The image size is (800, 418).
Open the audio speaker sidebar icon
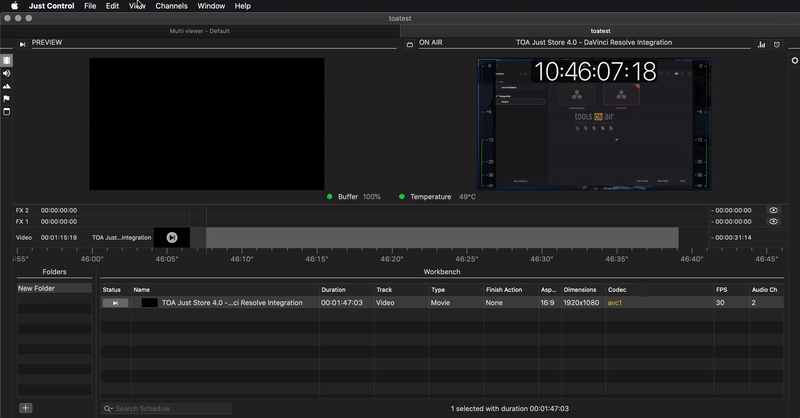tap(7, 73)
